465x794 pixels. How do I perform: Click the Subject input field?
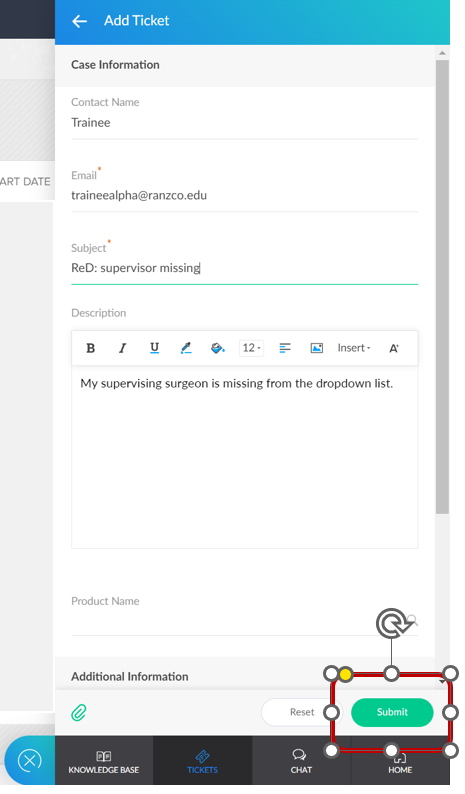(x=245, y=268)
